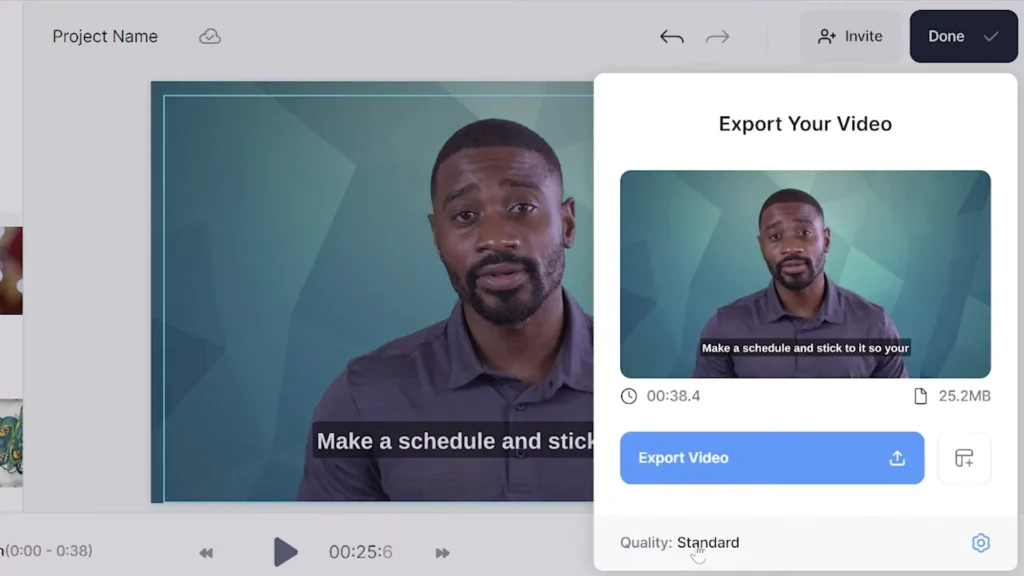Click the 00:38.4 duration text
This screenshot has width=1024, height=576.
pos(673,396)
